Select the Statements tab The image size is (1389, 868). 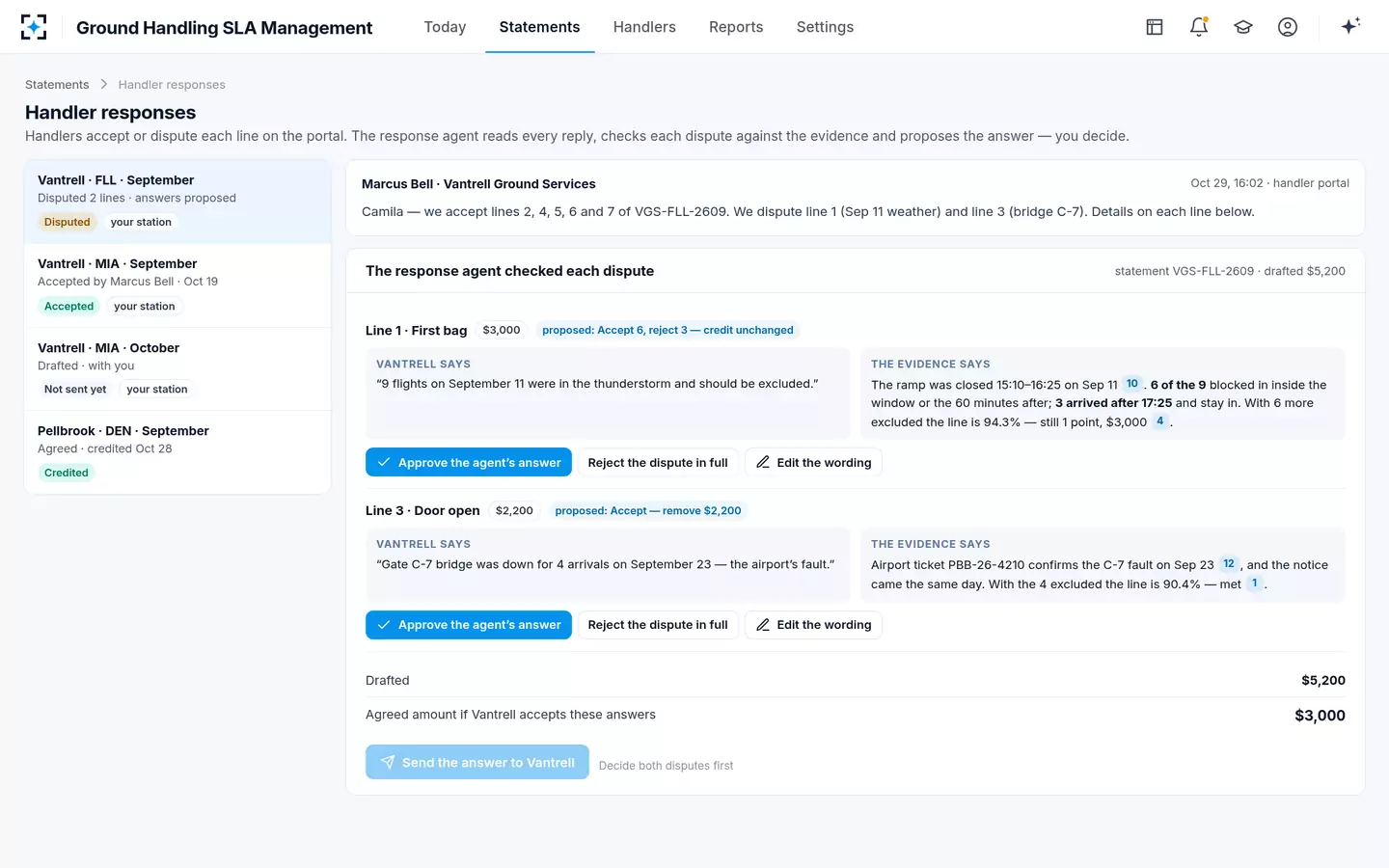coord(539,27)
